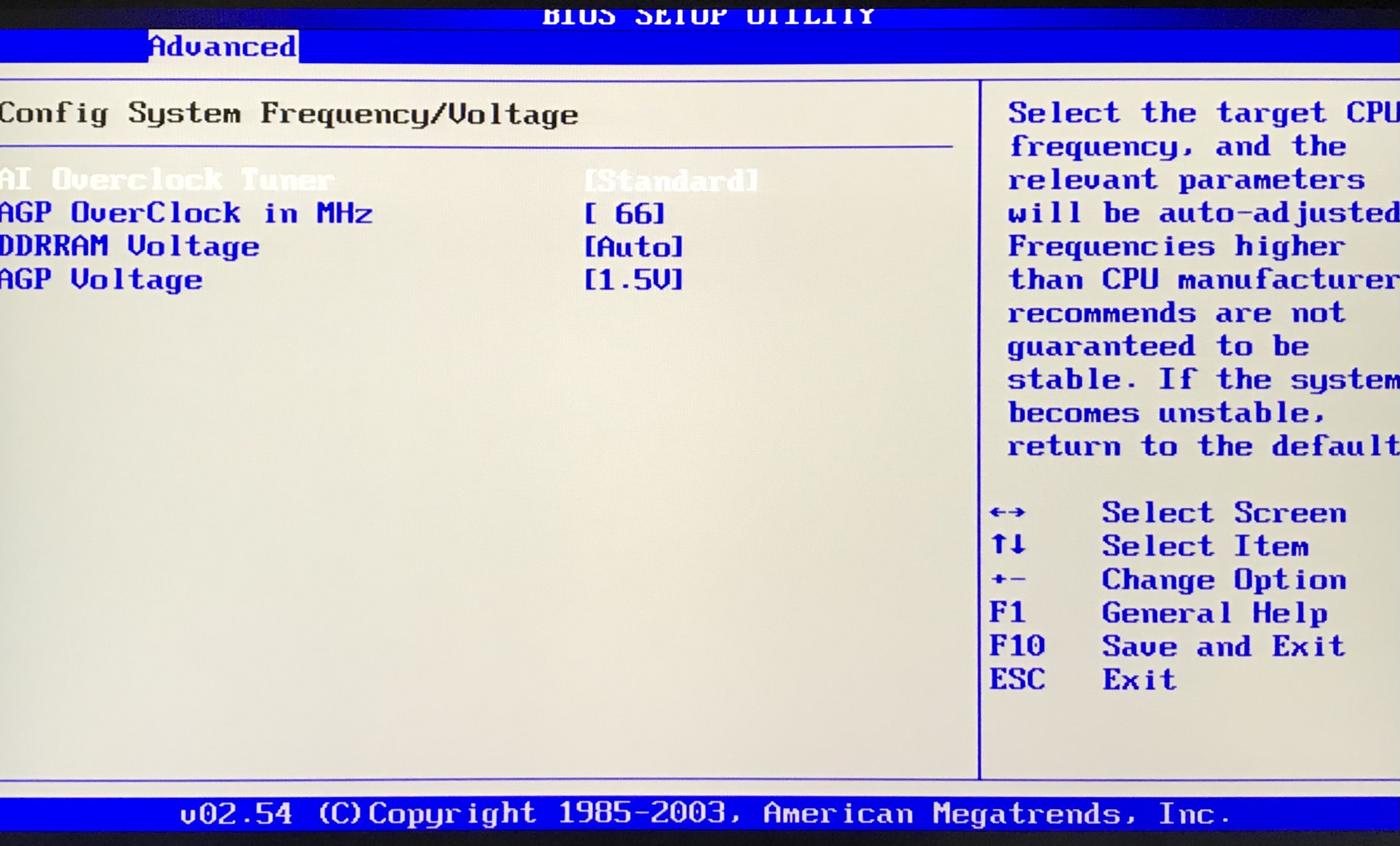This screenshot has height=846, width=1400.
Task: Select the Advanced tab
Action: click(x=223, y=47)
